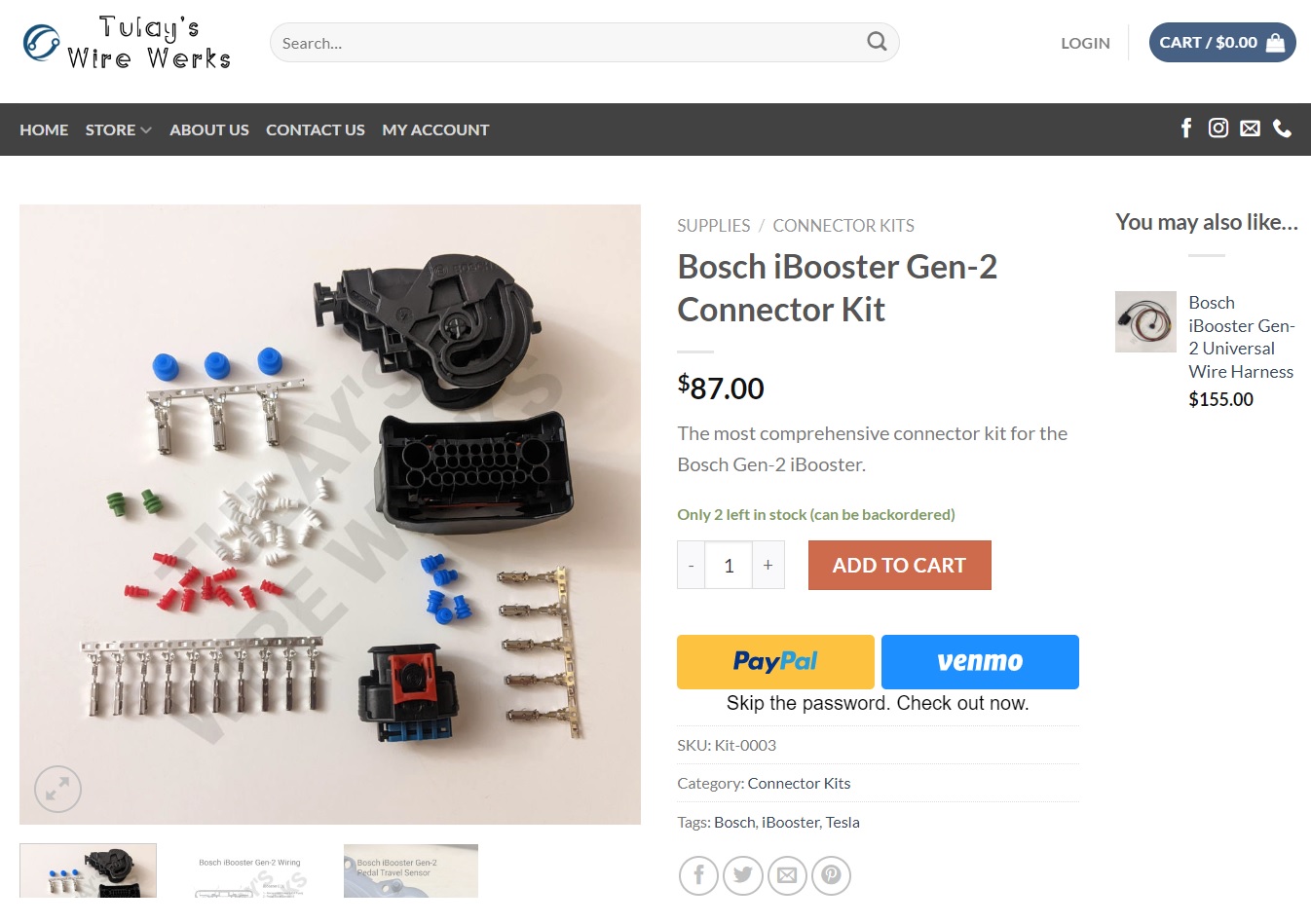Screen dimensions: 1311x924
Task: Share on Twitter via circular icon
Action: (743, 875)
